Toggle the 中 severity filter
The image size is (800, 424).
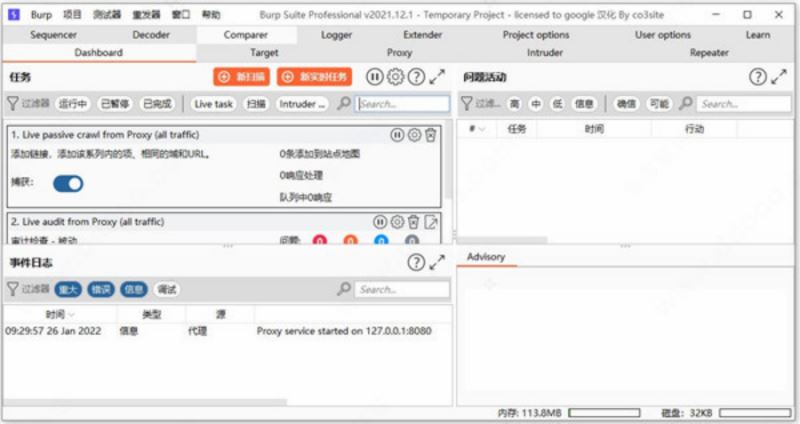pos(536,104)
